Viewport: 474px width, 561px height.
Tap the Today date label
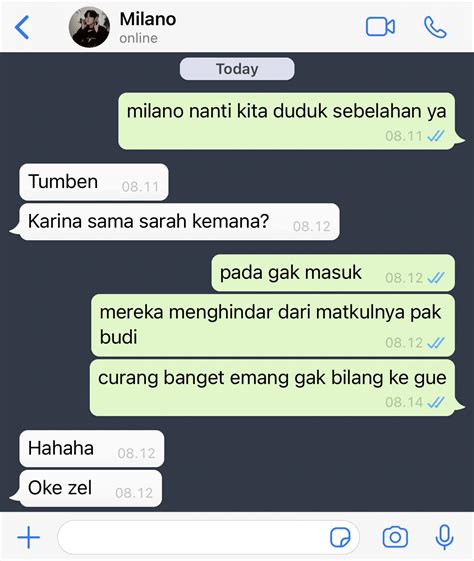(x=237, y=69)
